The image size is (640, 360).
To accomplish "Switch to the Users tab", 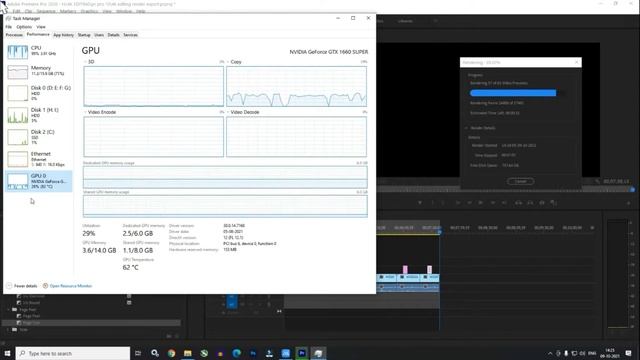I will pyautogui.click(x=99, y=35).
